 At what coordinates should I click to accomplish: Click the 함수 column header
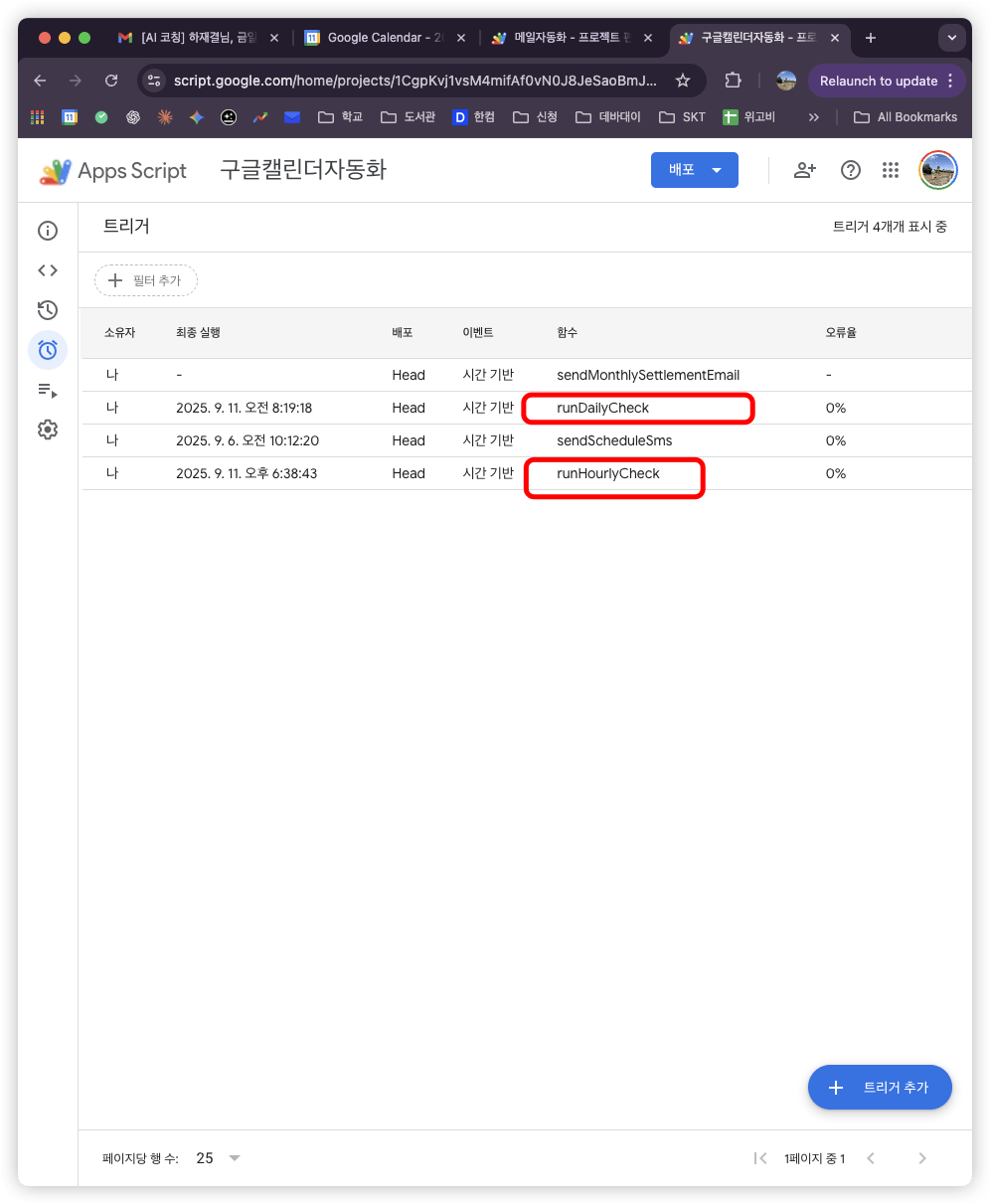pos(568,332)
